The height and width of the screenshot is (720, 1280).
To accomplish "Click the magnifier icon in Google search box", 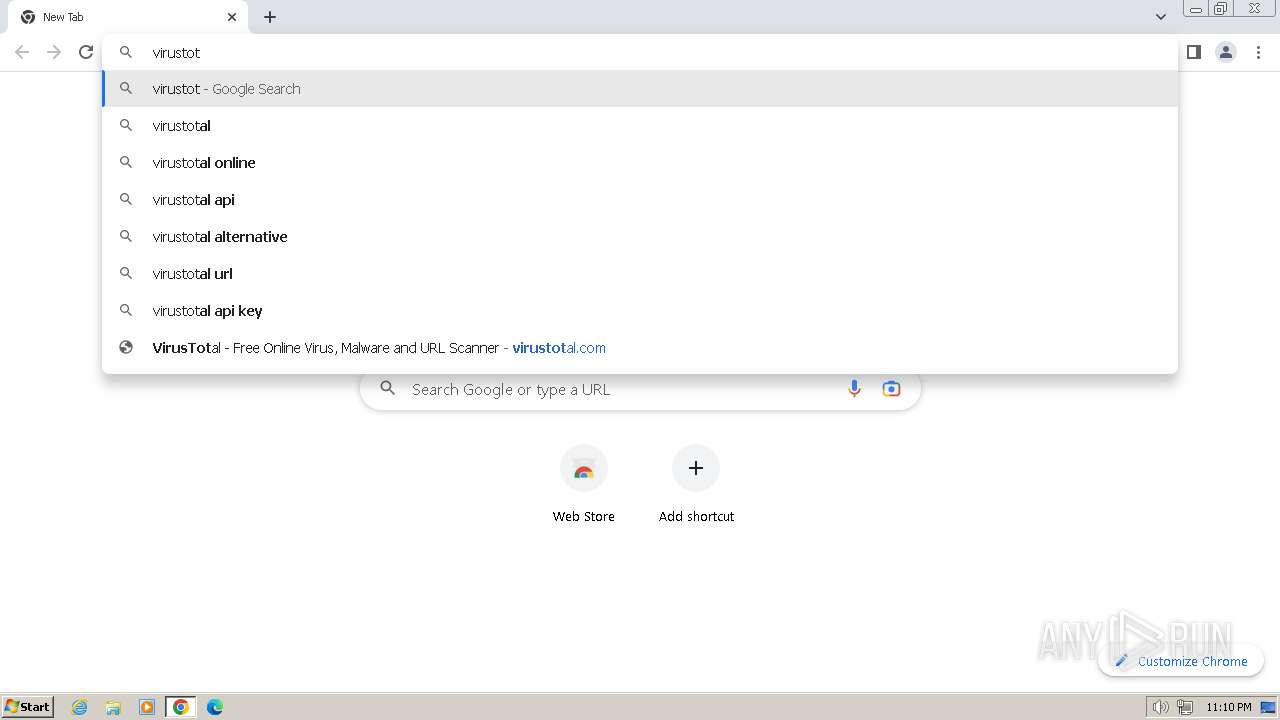I will 388,389.
